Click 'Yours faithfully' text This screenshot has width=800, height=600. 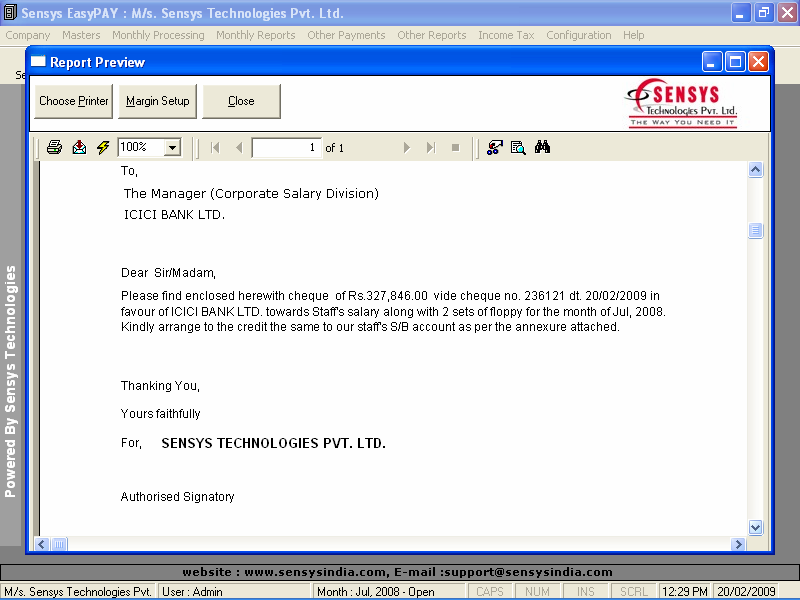tap(160, 414)
